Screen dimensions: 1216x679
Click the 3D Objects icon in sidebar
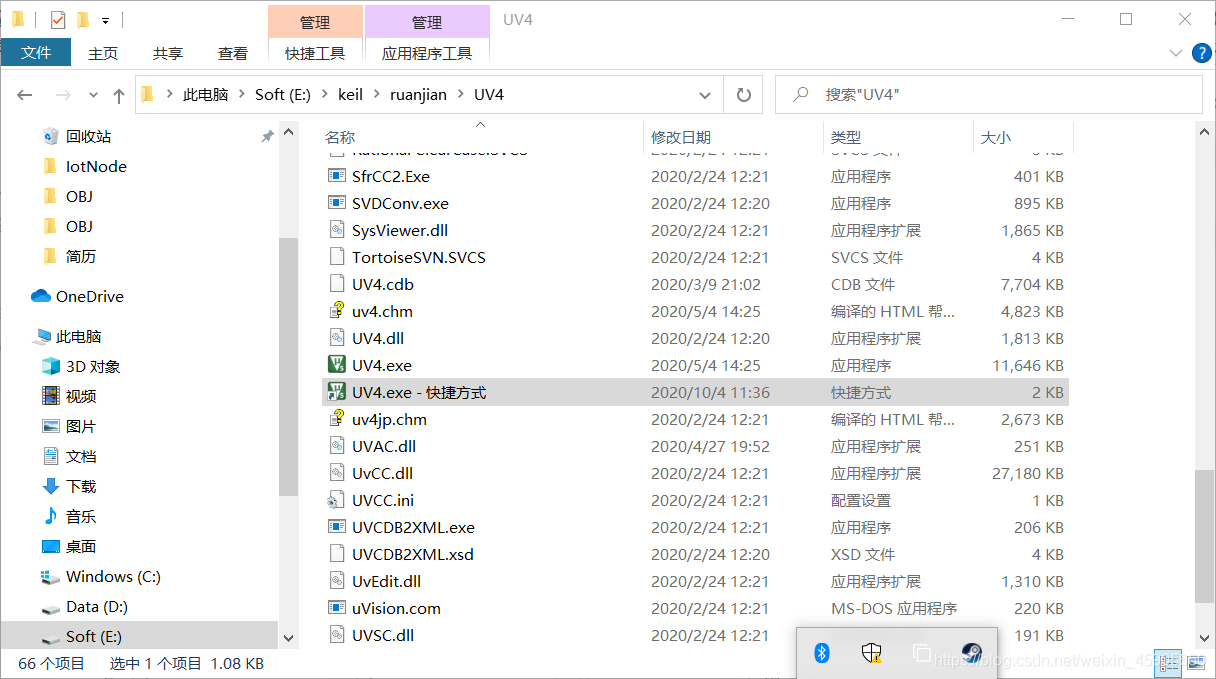click(x=51, y=366)
